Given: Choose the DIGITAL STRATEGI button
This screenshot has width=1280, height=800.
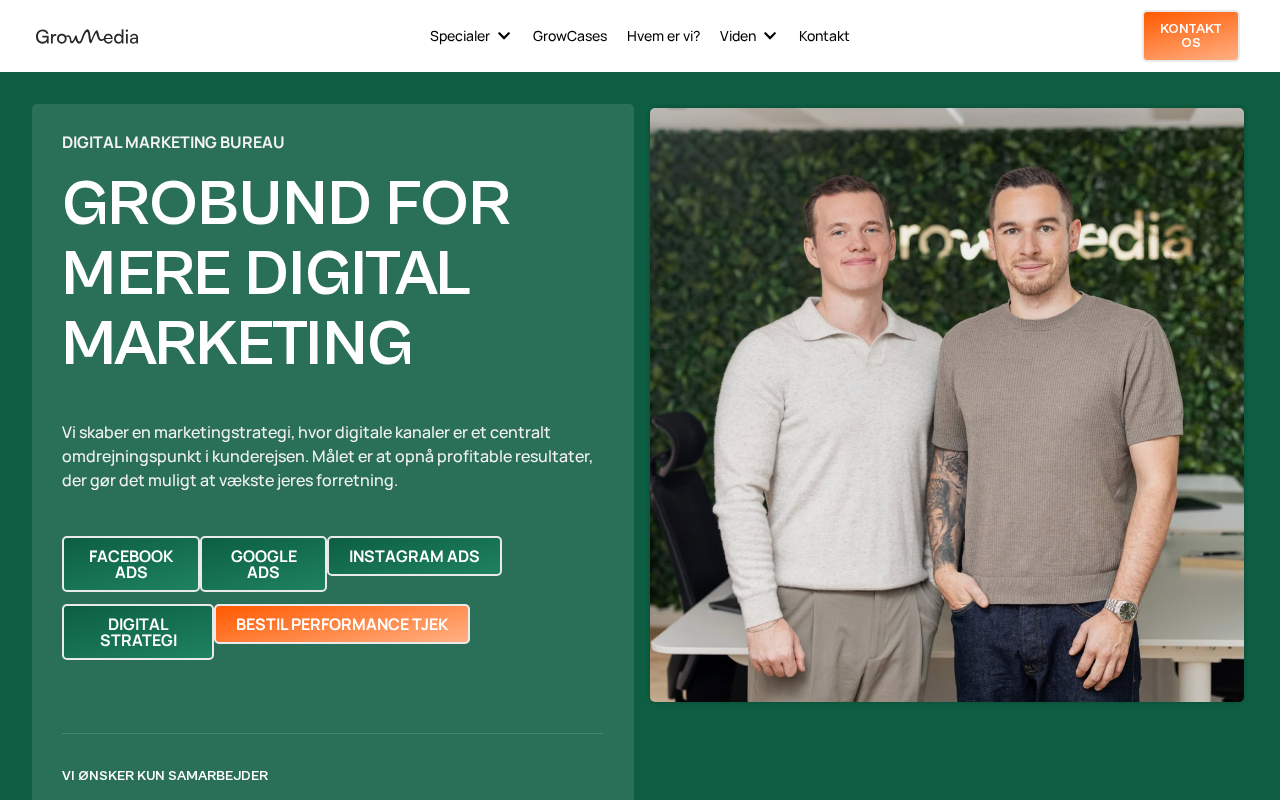Looking at the screenshot, I should [138, 632].
